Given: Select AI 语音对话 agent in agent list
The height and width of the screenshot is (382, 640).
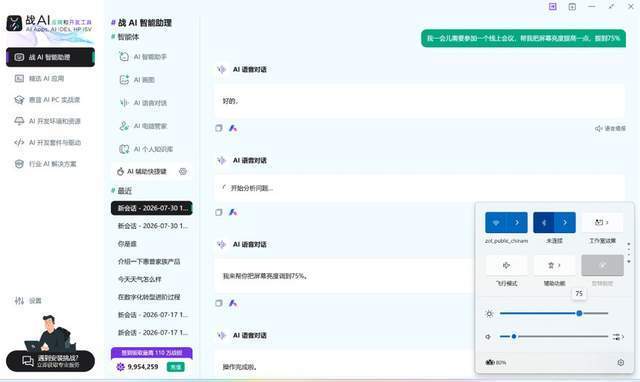Looking at the screenshot, I should (x=150, y=103).
